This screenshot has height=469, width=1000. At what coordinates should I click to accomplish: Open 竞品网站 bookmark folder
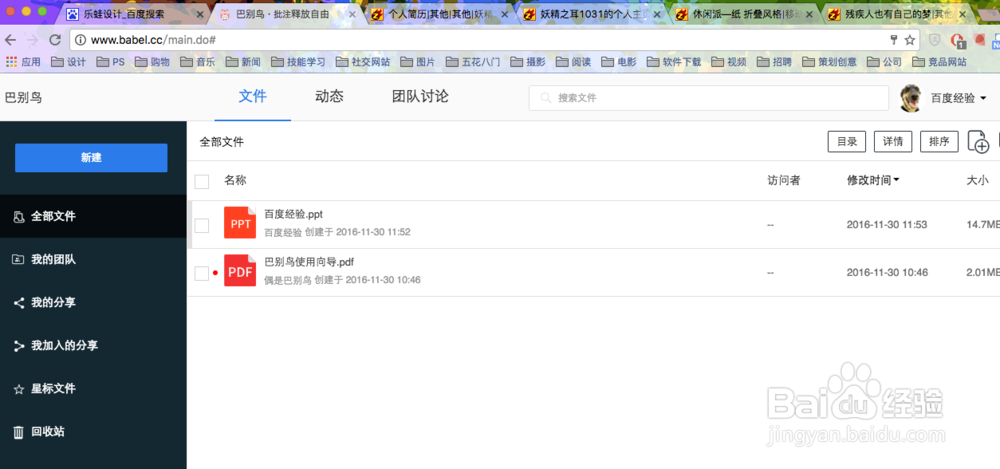click(x=939, y=62)
